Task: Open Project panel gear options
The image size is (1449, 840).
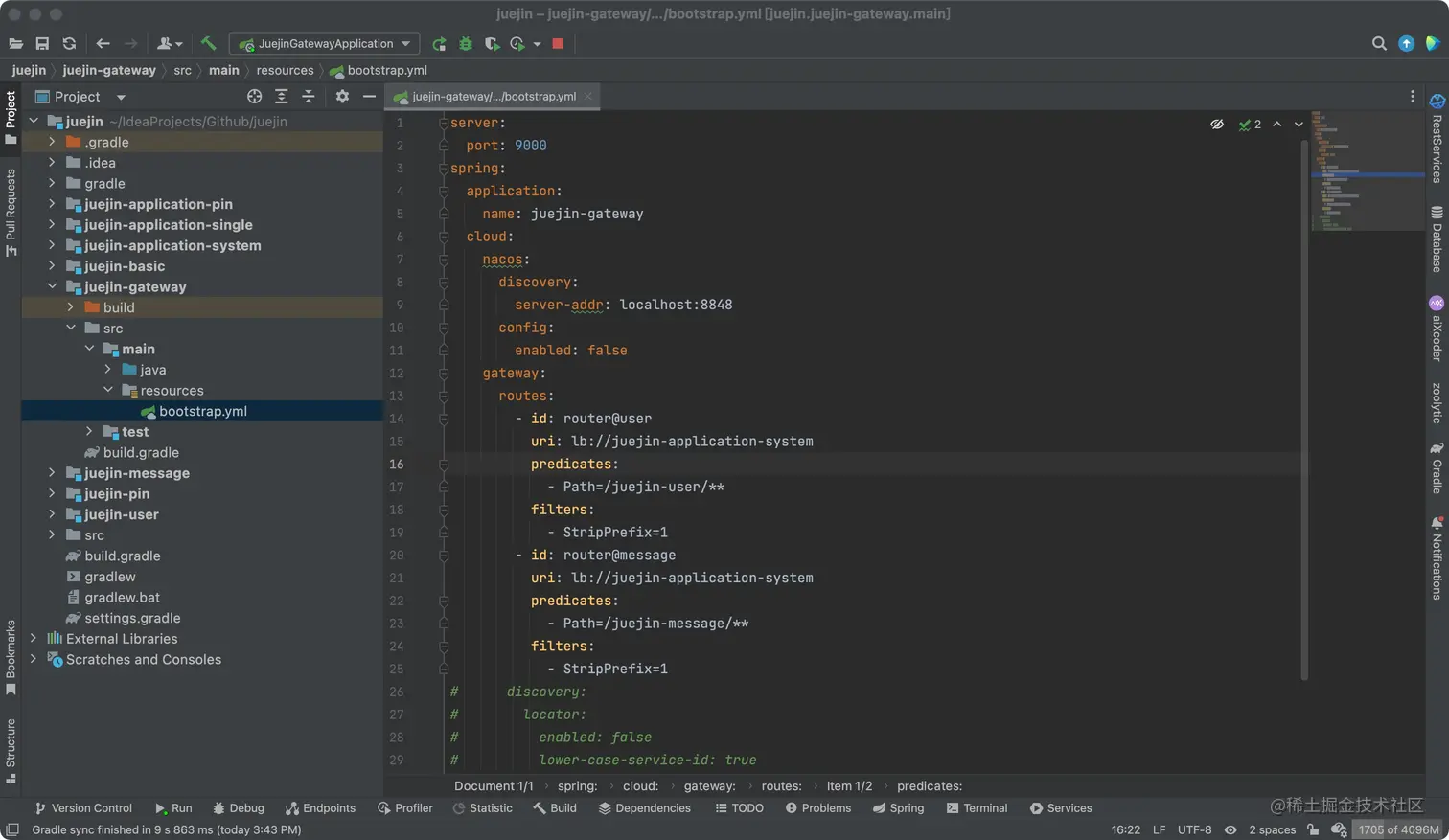Action: [342, 97]
